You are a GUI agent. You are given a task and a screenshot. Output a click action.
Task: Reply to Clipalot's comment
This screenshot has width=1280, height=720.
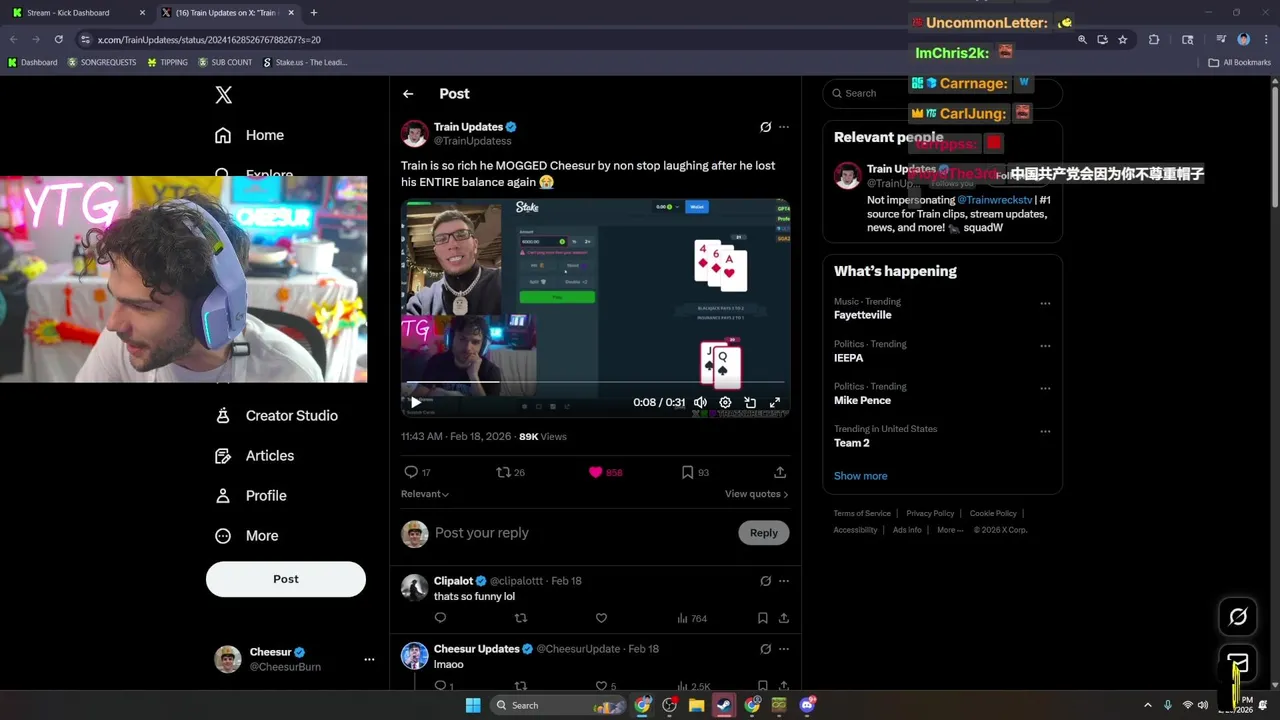(440, 618)
